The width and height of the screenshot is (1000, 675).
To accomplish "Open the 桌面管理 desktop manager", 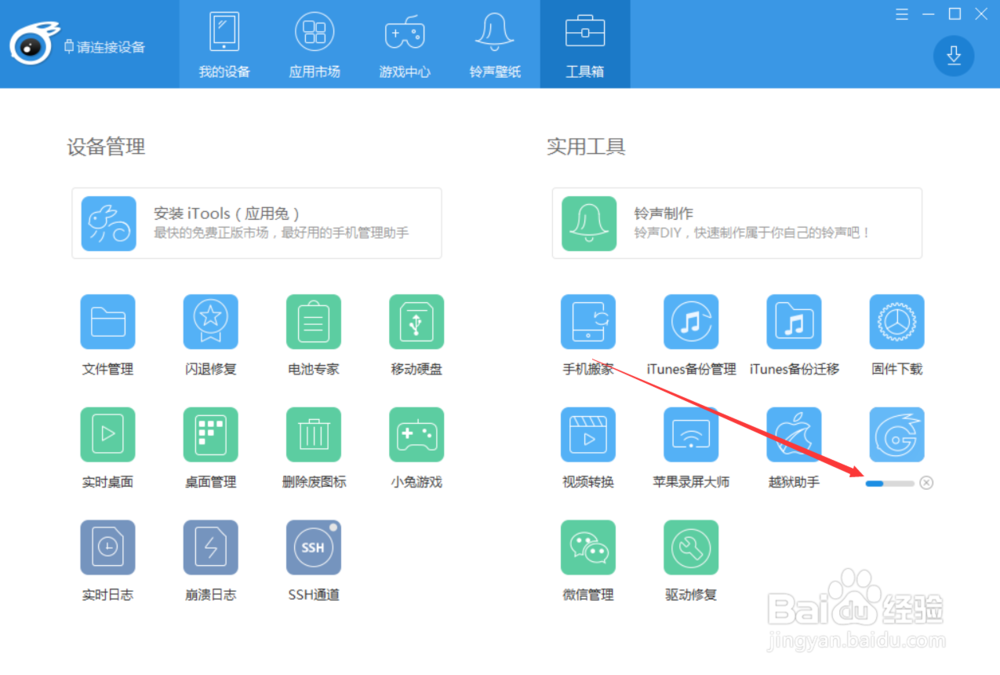I will pyautogui.click(x=210, y=434).
